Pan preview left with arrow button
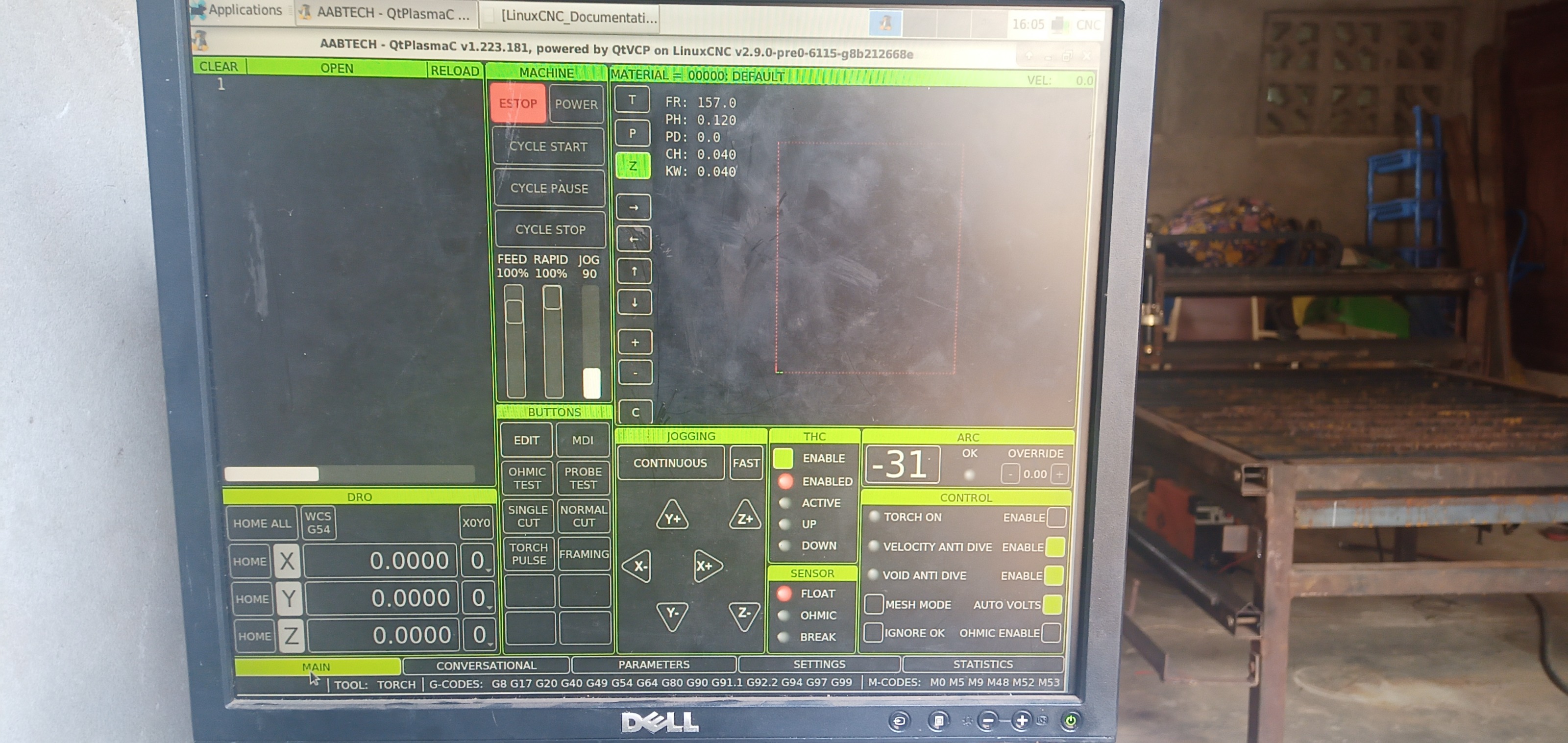1568x743 pixels. [x=634, y=239]
